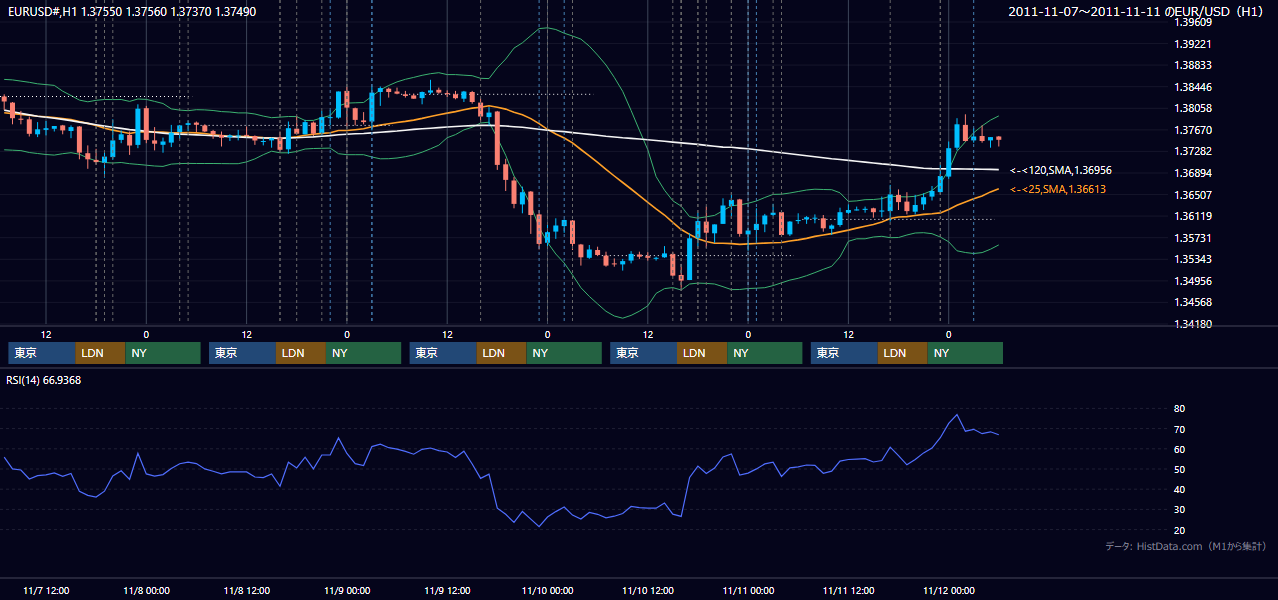Select the NY session block for 11/10
The image size is (1278, 600).
tap(765, 353)
